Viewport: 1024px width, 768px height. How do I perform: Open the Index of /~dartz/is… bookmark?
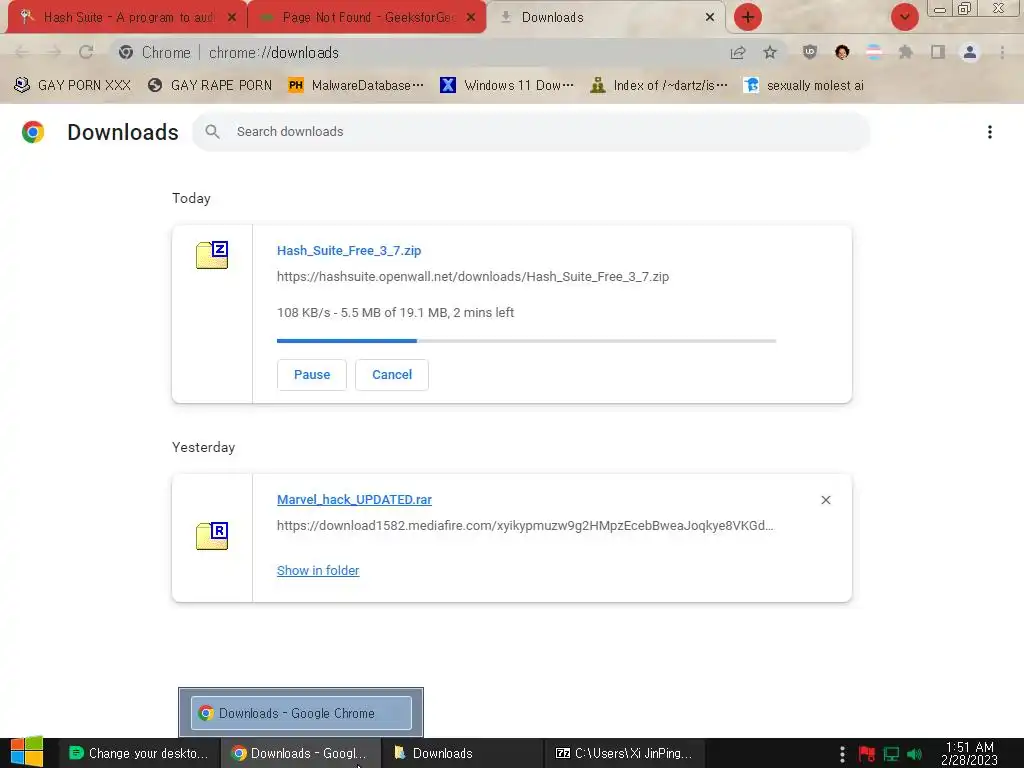[658, 85]
